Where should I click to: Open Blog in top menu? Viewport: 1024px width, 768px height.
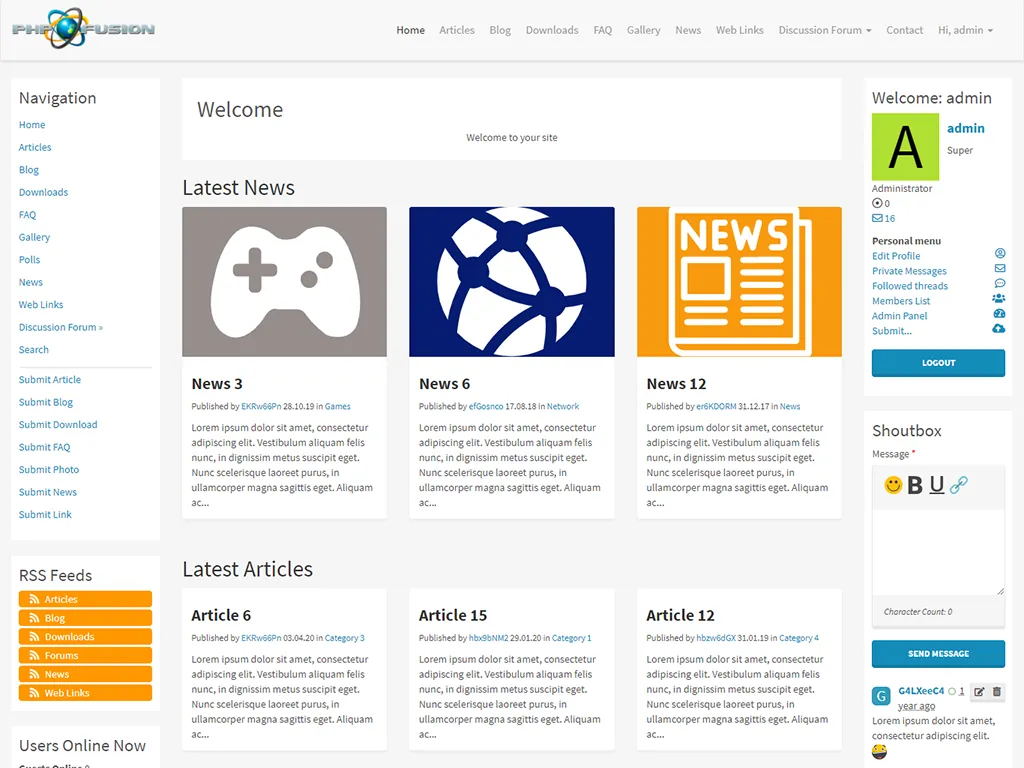click(x=500, y=30)
